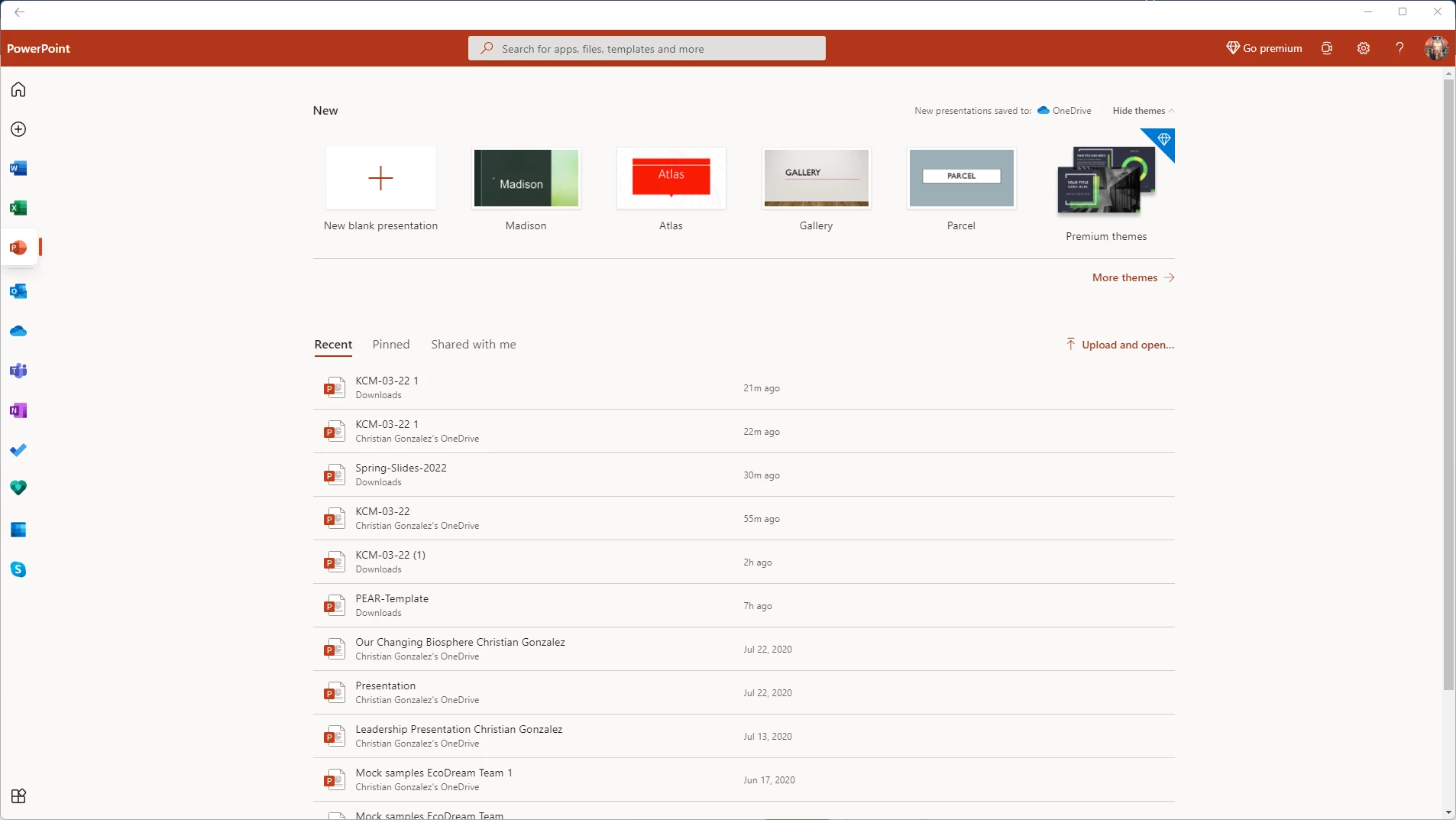
Task: Choose the Atlas theme thumbnail
Action: click(671, 178)
